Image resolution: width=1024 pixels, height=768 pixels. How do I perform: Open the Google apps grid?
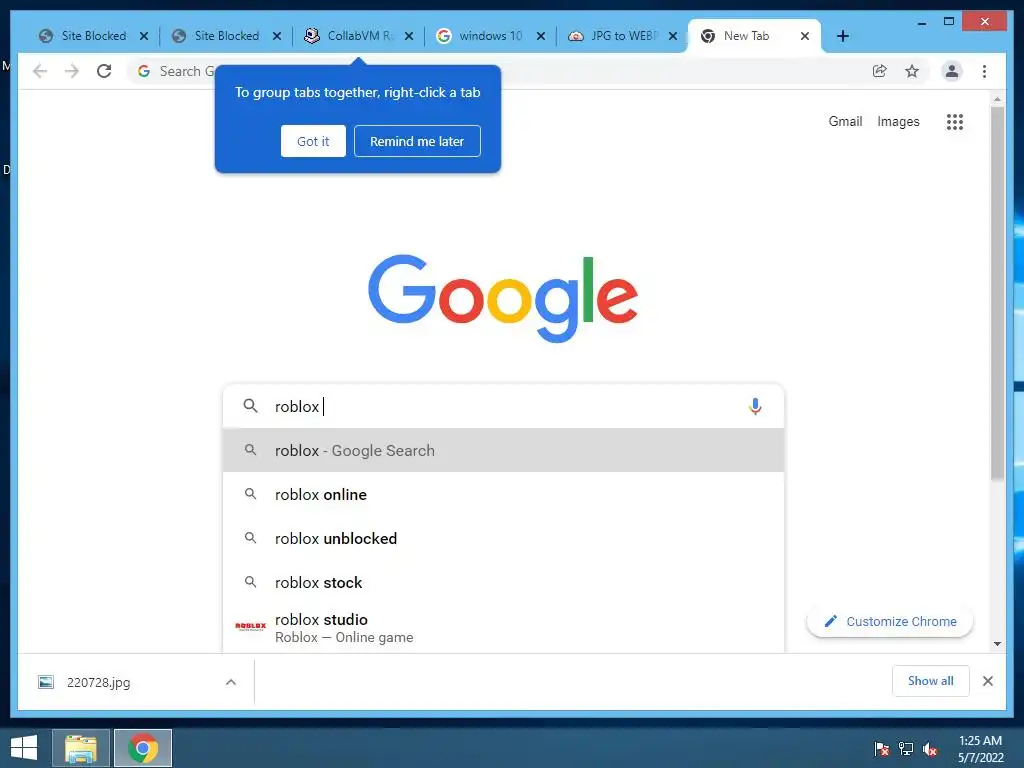pyautogui.click(x=955, y=121)
